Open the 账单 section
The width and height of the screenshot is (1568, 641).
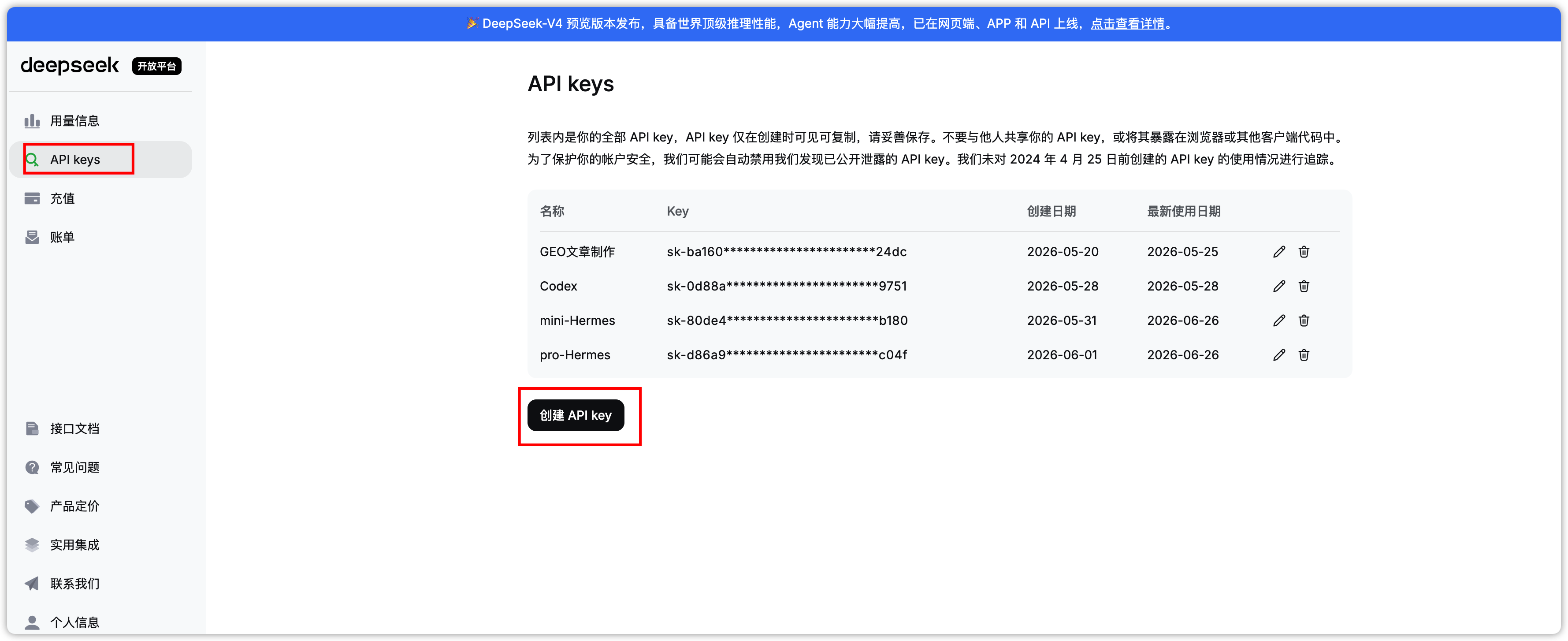101,237
